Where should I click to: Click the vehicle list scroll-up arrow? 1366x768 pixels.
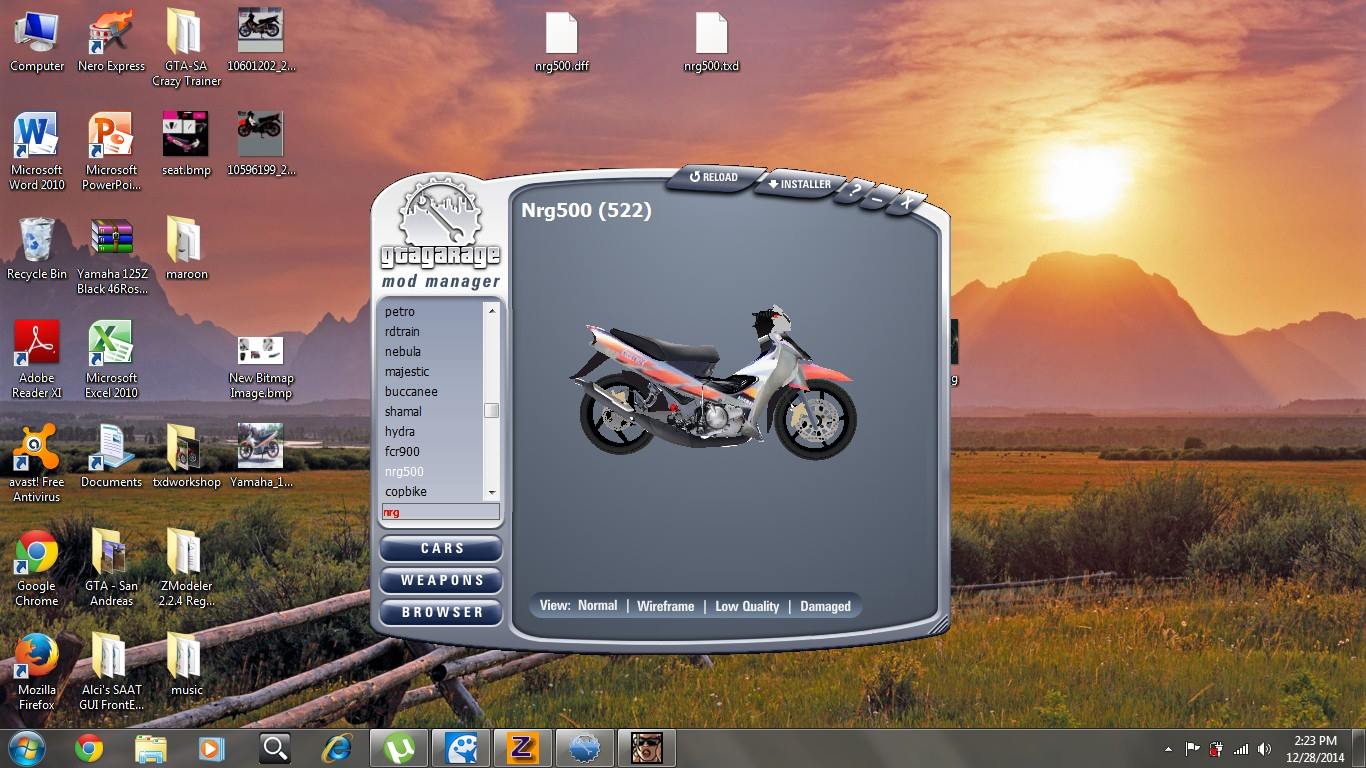pos(491,311)
